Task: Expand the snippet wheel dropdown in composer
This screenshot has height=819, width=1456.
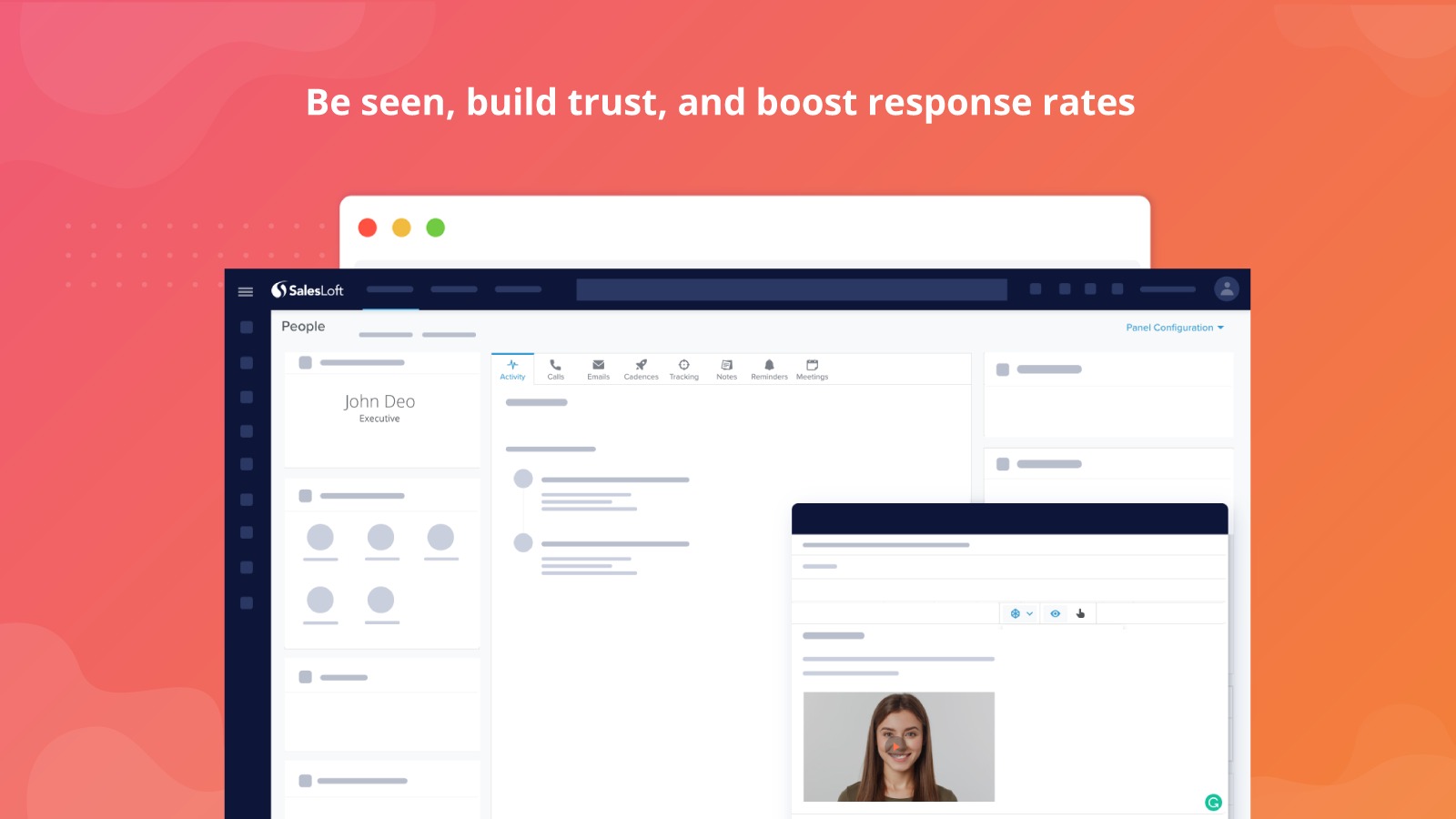Action: point(1021,613)
